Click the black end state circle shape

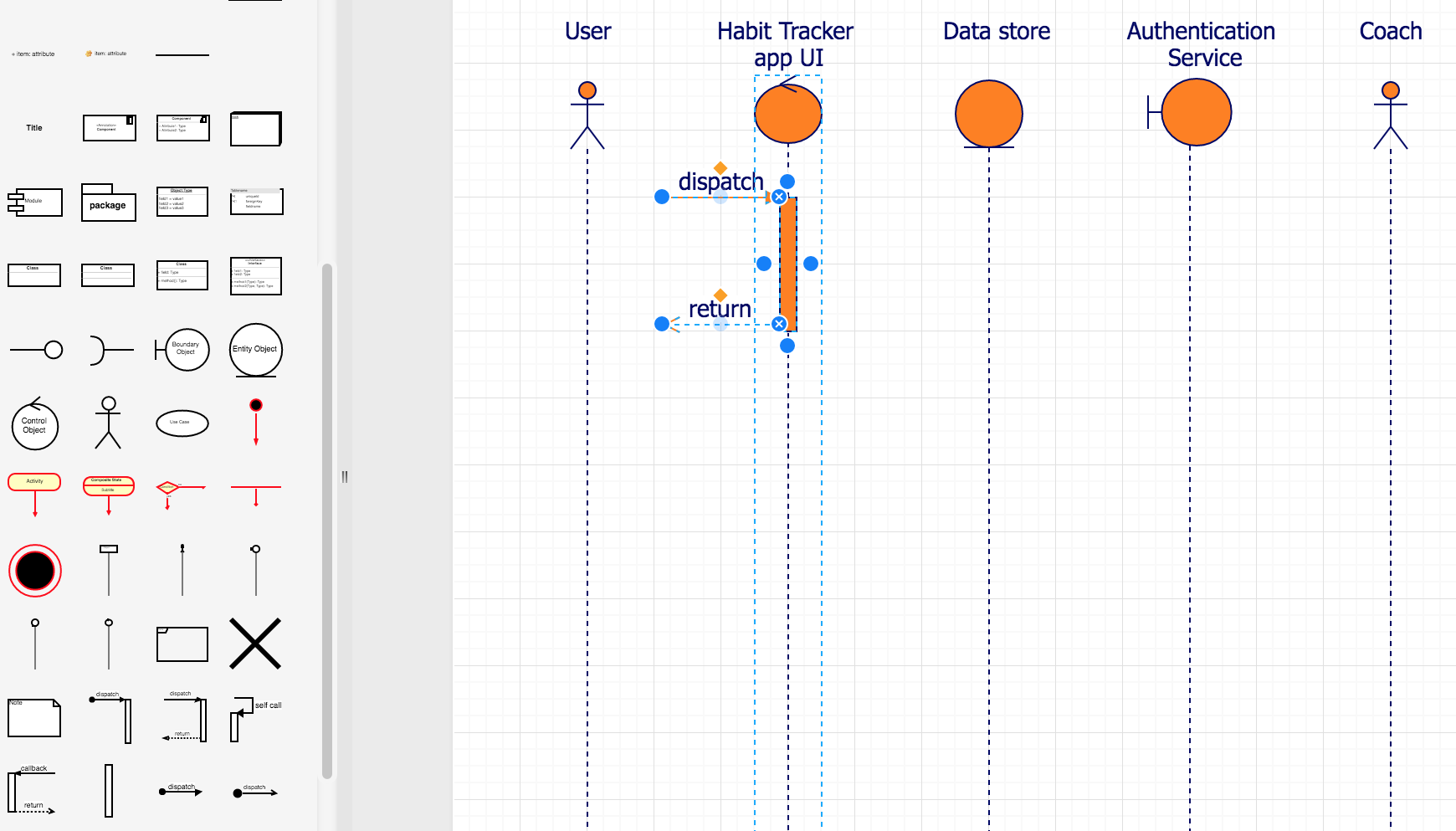click(35, 571)
